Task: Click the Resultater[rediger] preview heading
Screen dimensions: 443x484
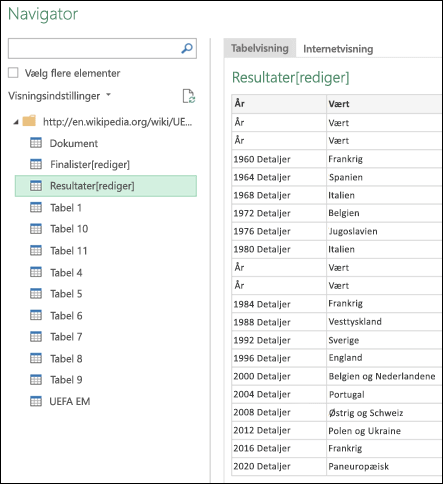Action: (291, 78)
